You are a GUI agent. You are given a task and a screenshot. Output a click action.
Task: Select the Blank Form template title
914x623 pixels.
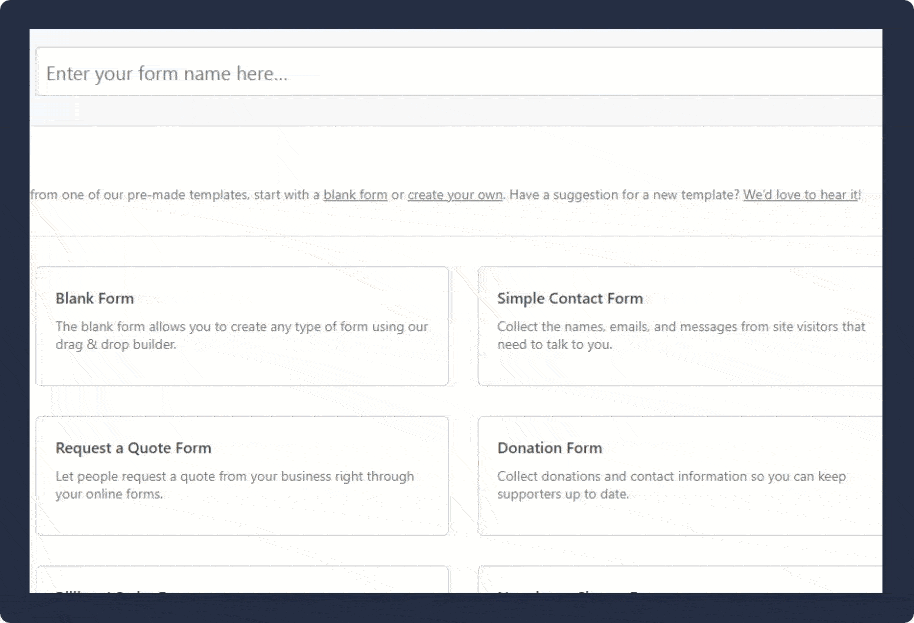95,298
